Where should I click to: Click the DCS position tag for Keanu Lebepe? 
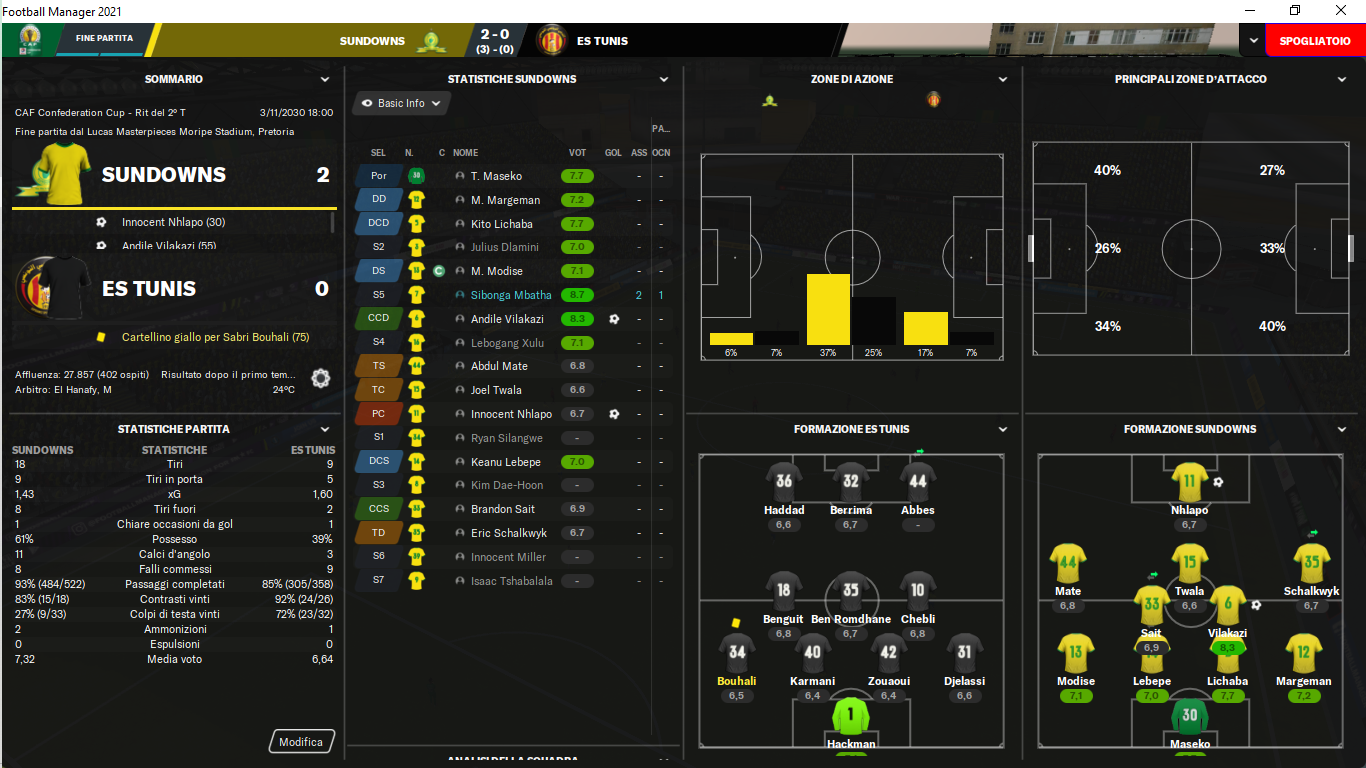379,462
